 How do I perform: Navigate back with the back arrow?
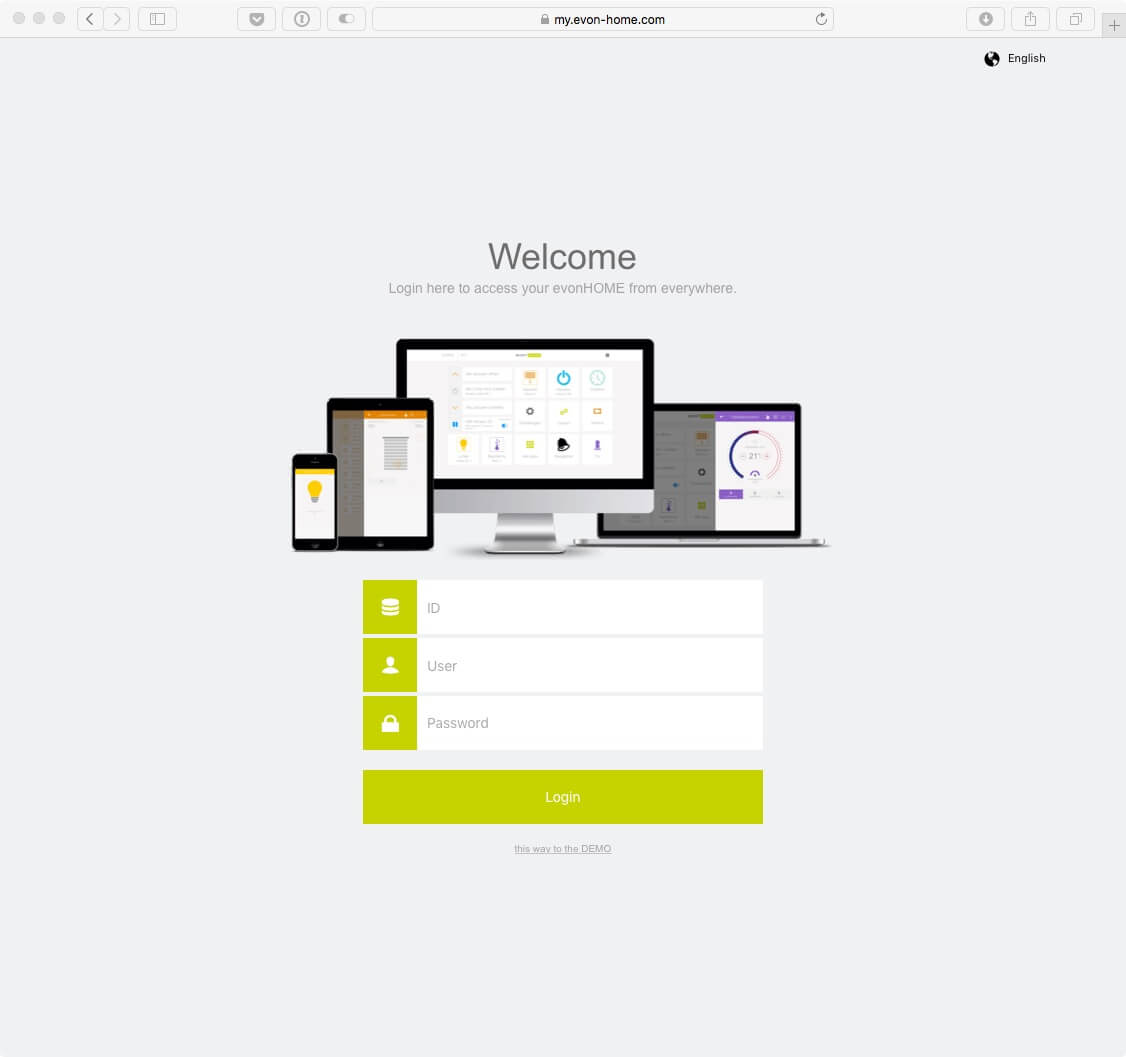pyautogui.click(x=89, y=18)
